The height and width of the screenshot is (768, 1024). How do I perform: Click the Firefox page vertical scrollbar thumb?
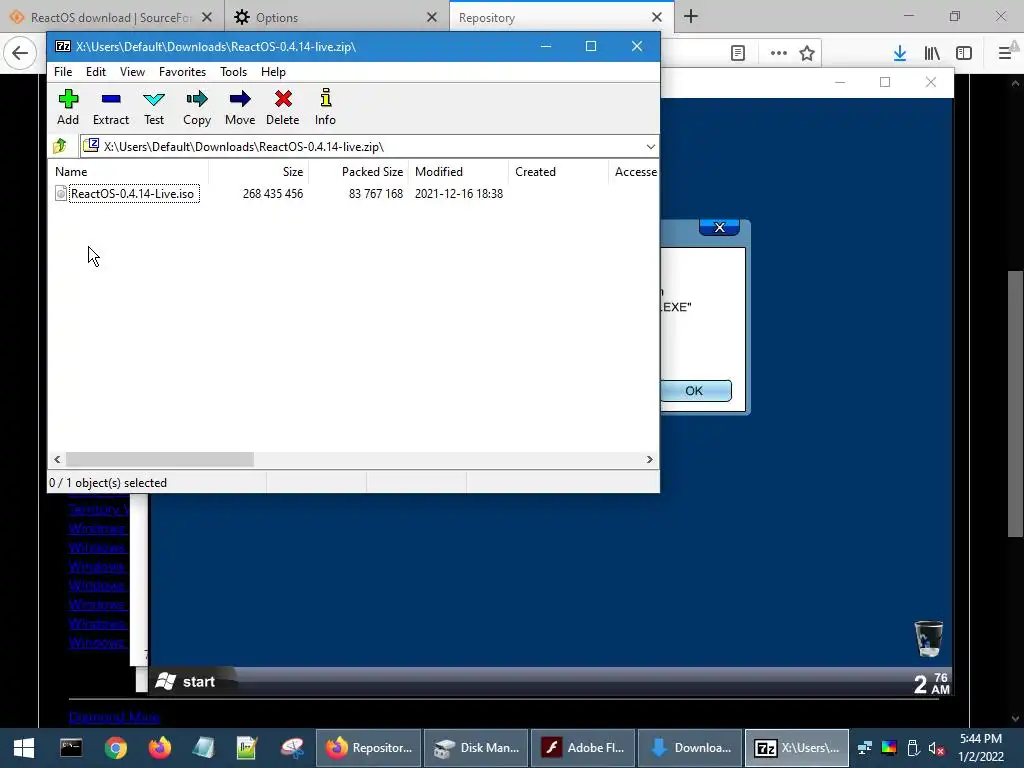(1016, 403)
